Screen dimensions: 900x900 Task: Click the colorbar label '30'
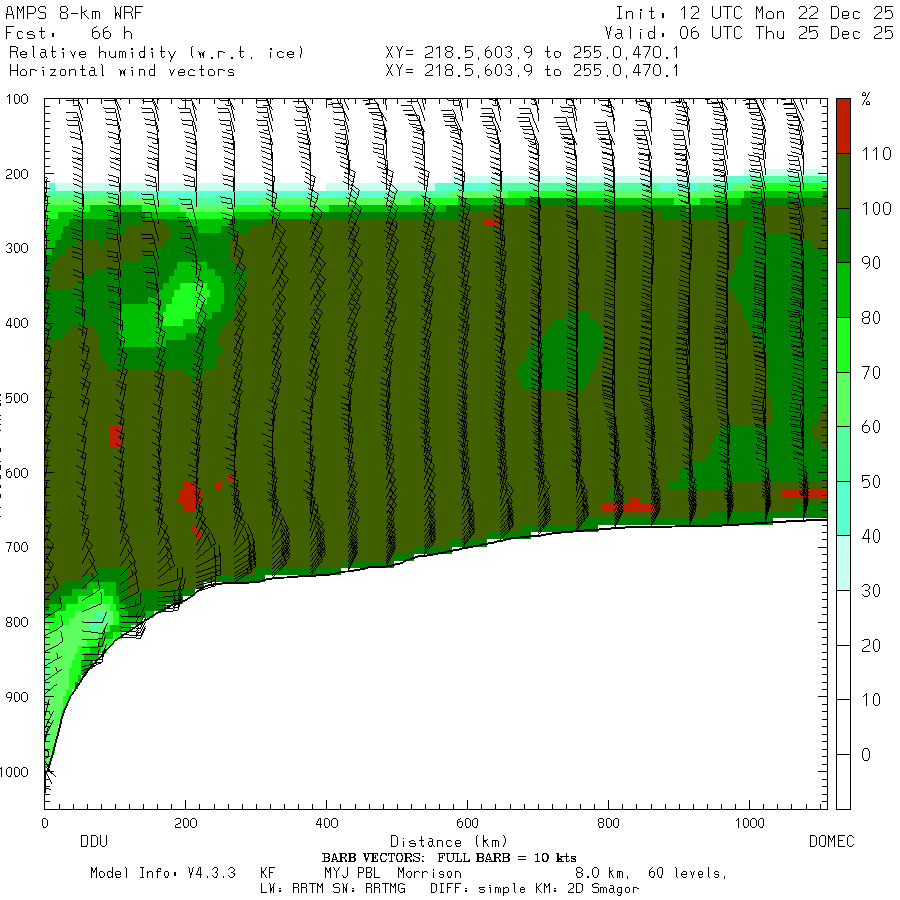pos(871,591)
